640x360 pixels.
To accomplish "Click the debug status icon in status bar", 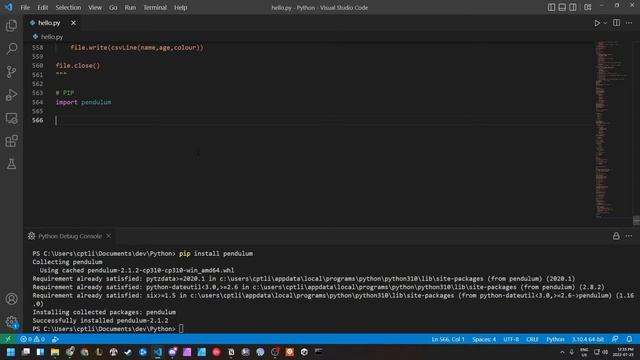I will coord(55,339).
